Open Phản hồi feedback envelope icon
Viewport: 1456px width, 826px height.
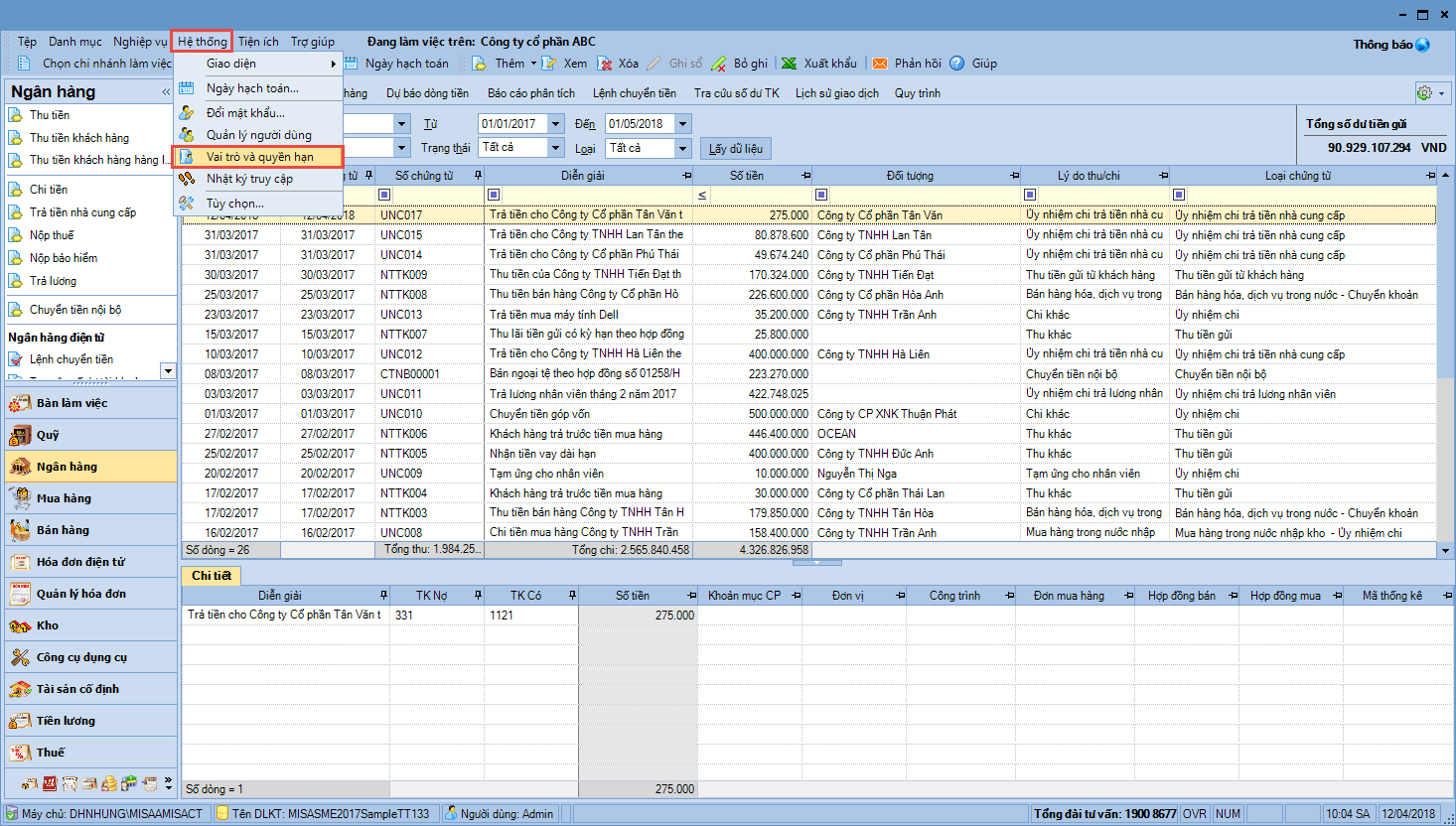tap(880, 64)
